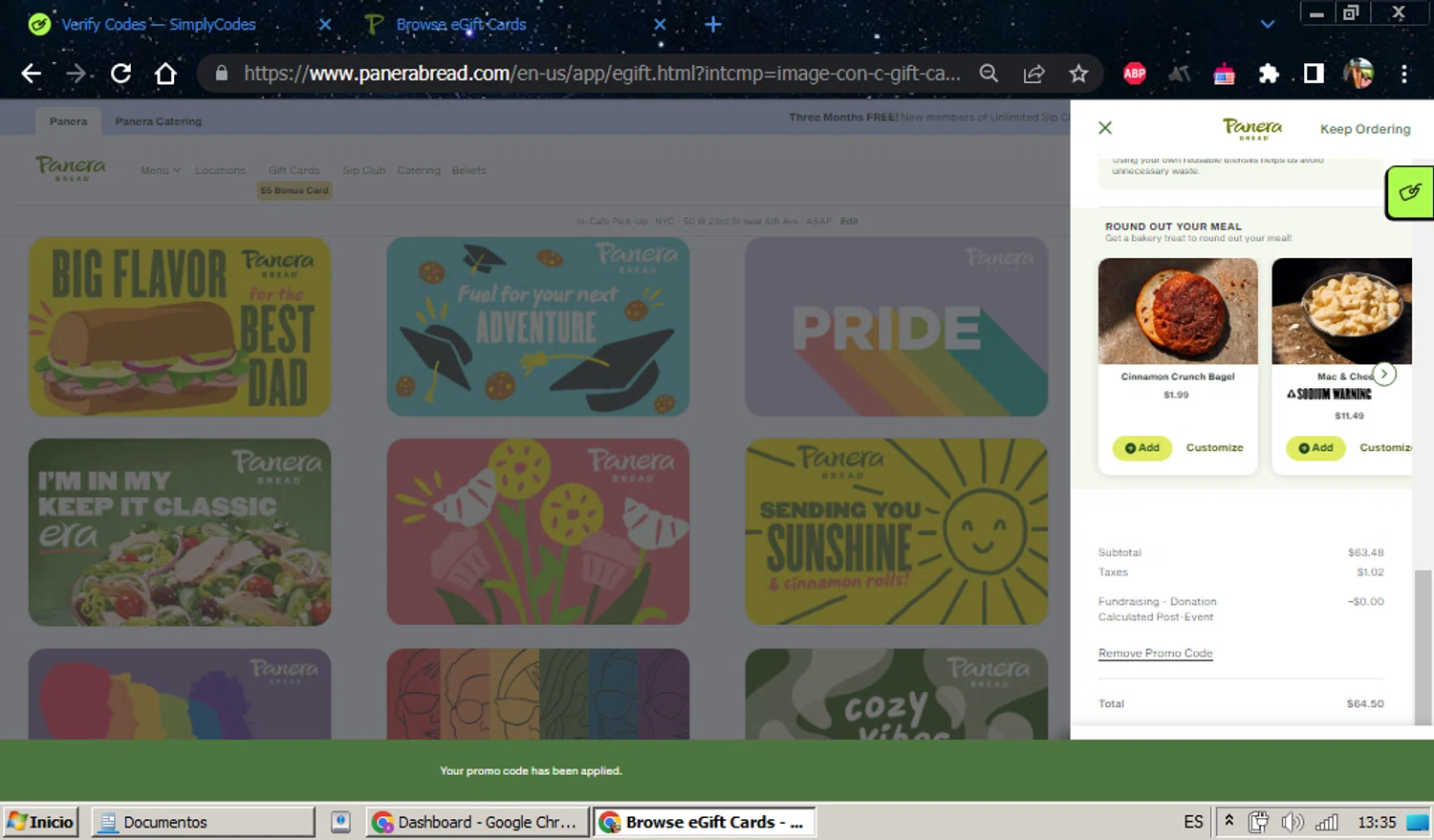Expand the Menu dropdown in site nav
1434x840 pixels.
coord(160,170)
